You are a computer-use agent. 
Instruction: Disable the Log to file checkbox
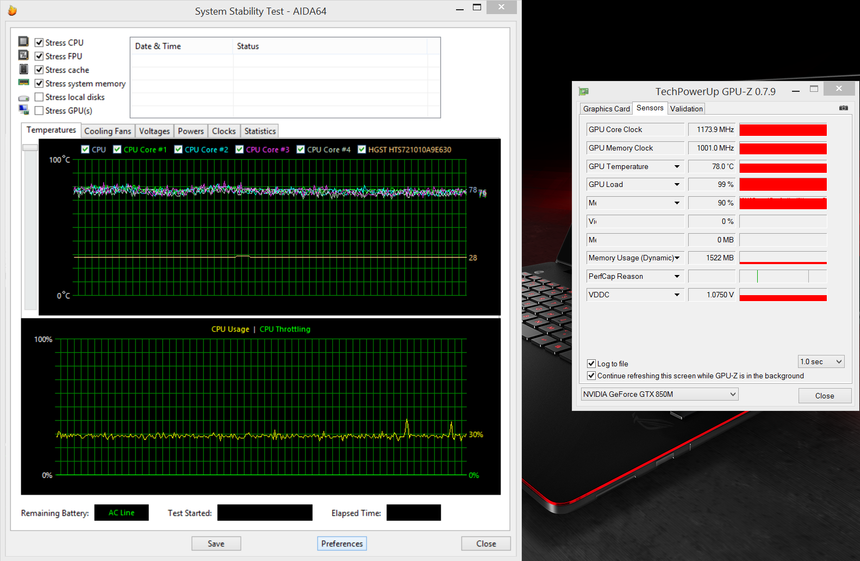click(592, 364)
